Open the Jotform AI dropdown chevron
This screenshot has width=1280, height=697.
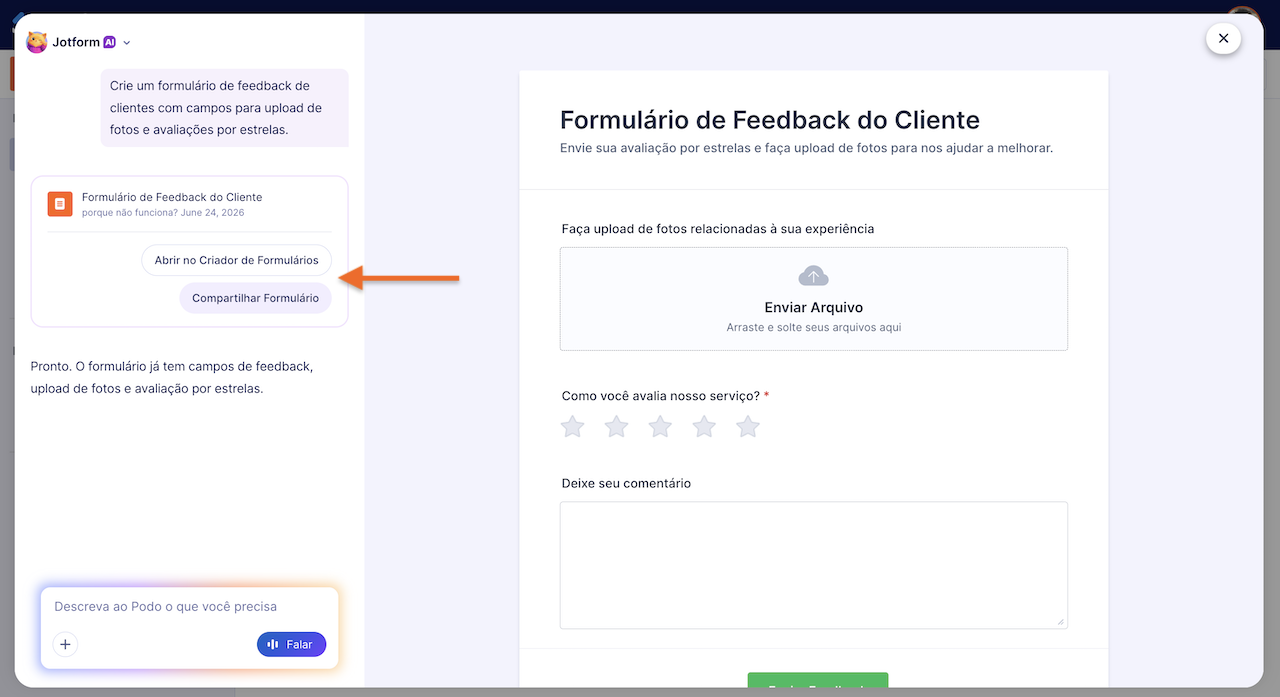[127, 43]
